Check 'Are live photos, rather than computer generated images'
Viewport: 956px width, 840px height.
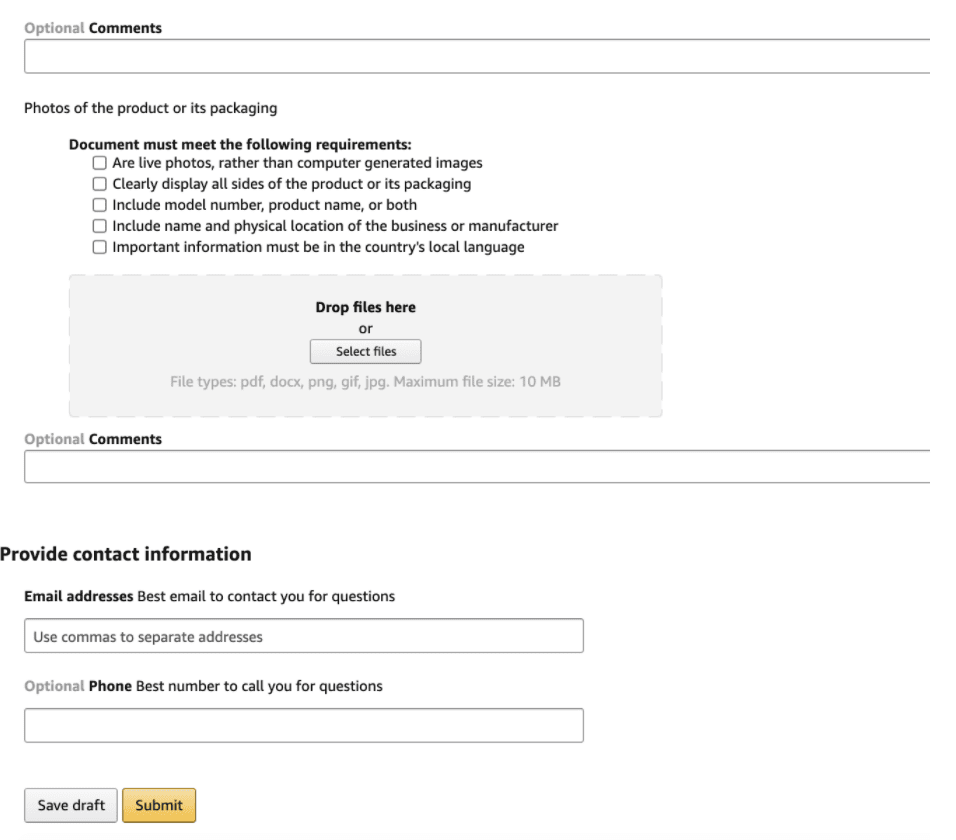99,162
